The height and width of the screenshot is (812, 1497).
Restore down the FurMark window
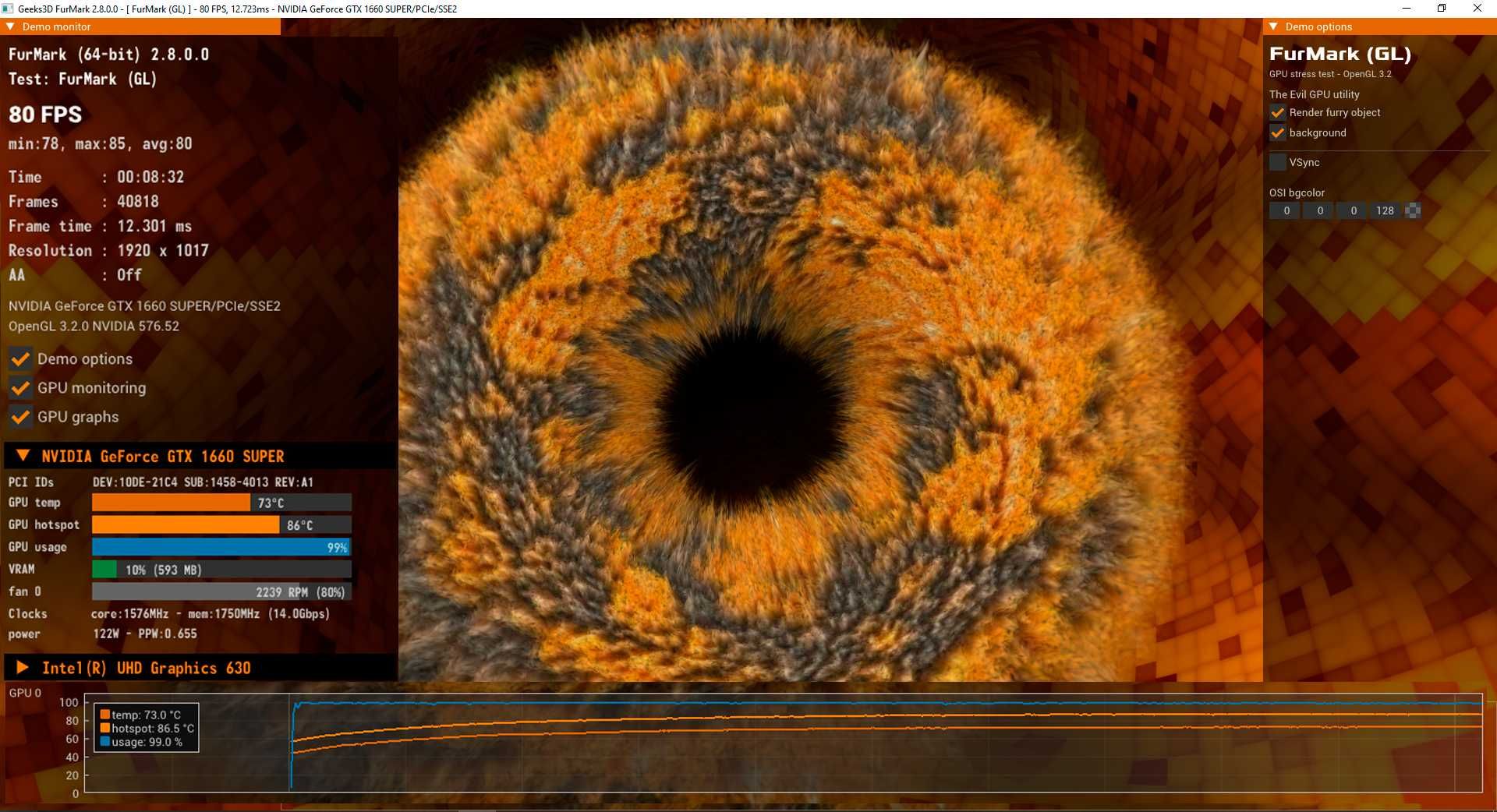click(x=1442, y=9)
